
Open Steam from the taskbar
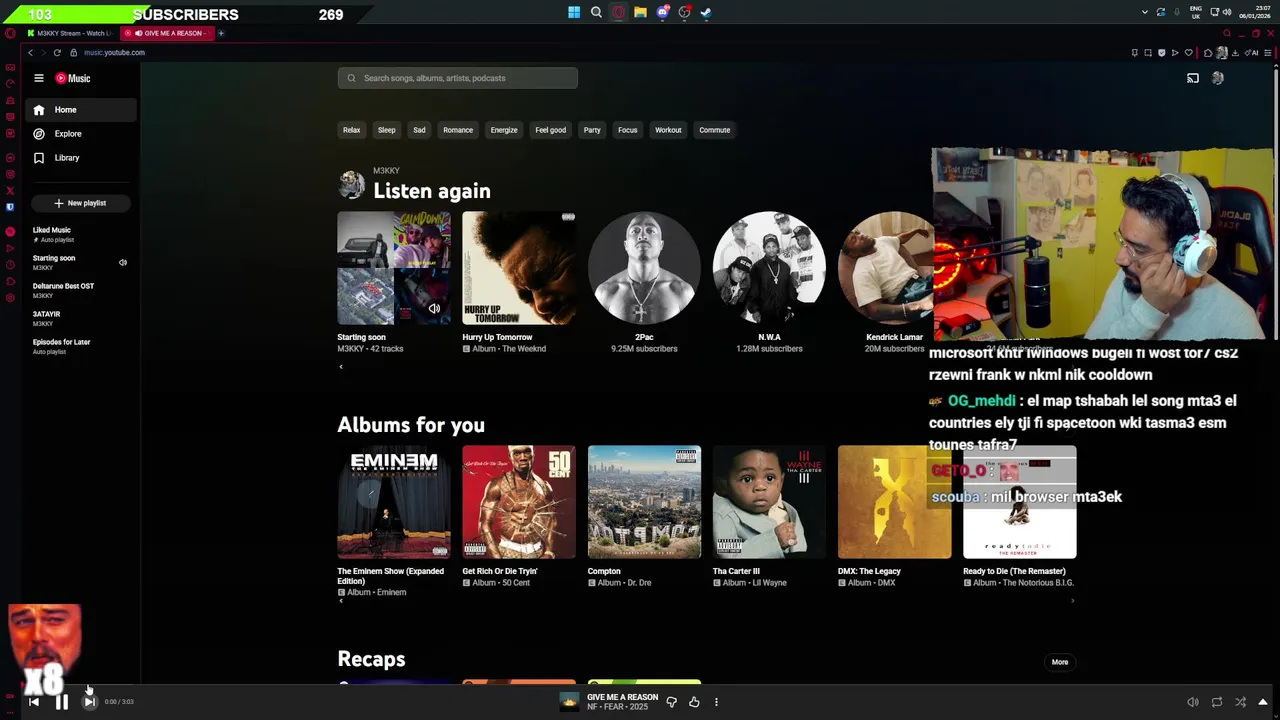706,13
